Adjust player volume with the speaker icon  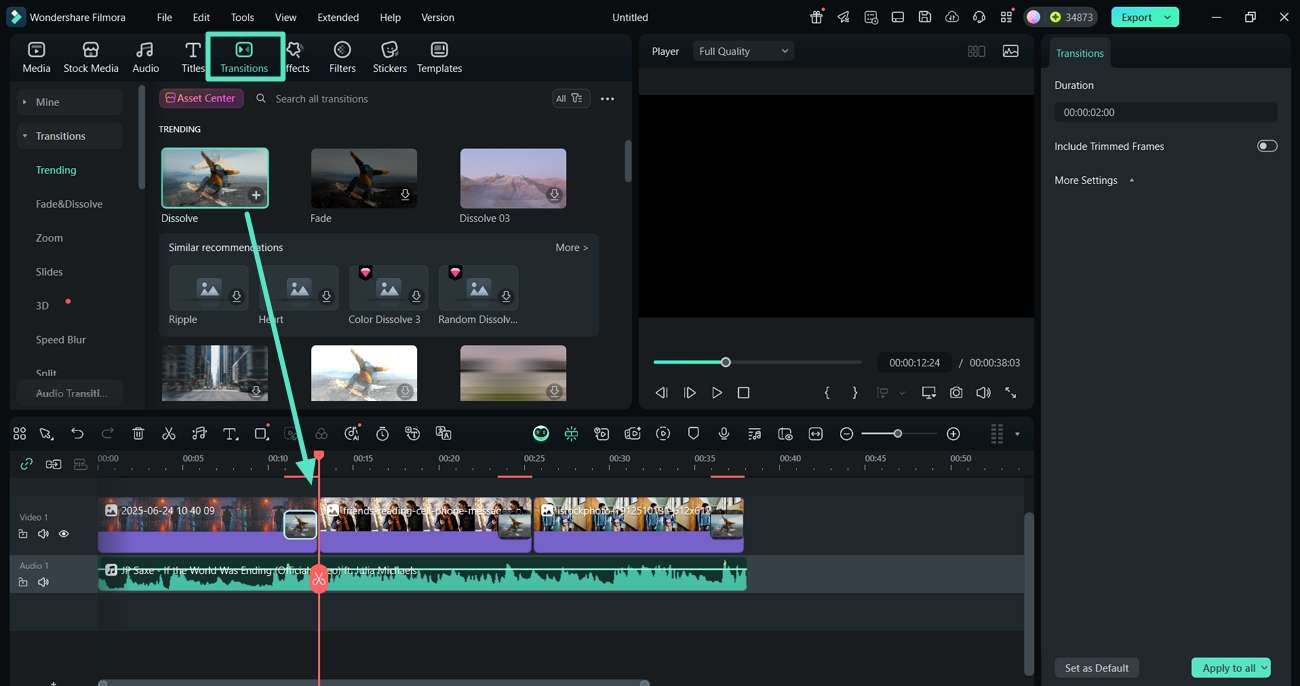(x=983, y=393)
